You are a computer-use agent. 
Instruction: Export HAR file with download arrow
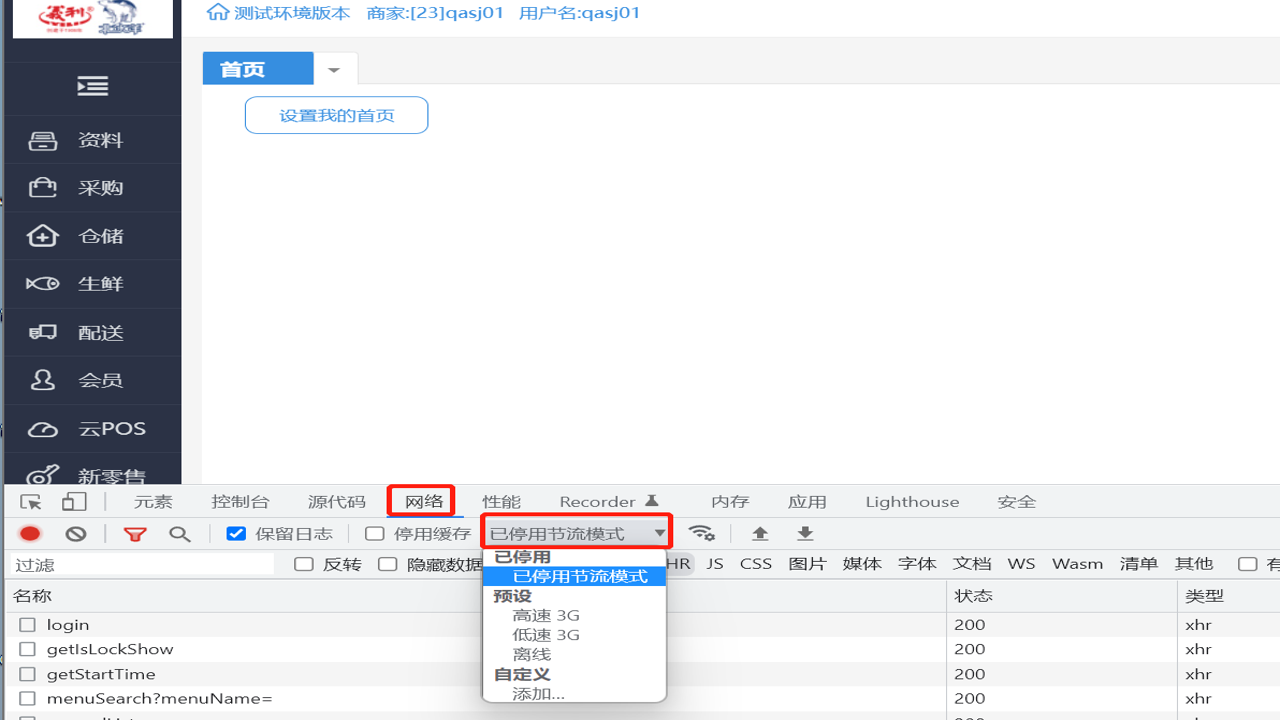pos(805,533)
